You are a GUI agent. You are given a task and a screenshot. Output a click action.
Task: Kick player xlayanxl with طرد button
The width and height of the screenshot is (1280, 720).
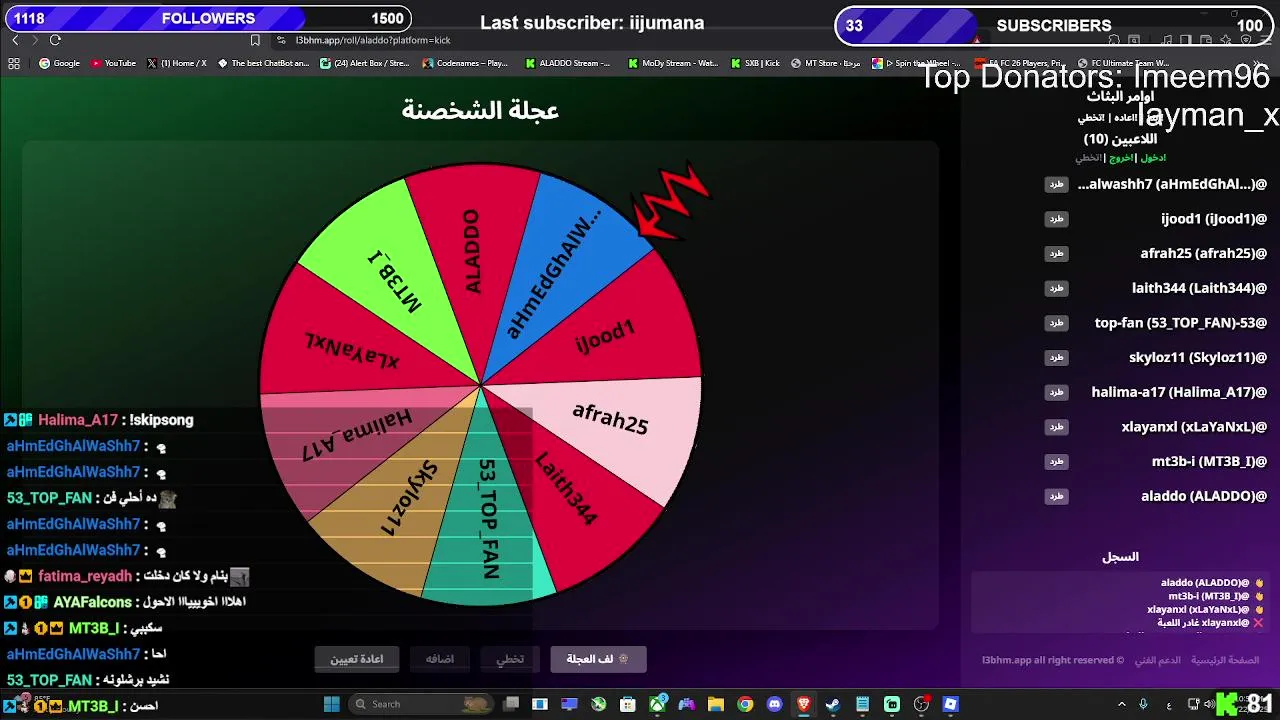pos(1056,427)
